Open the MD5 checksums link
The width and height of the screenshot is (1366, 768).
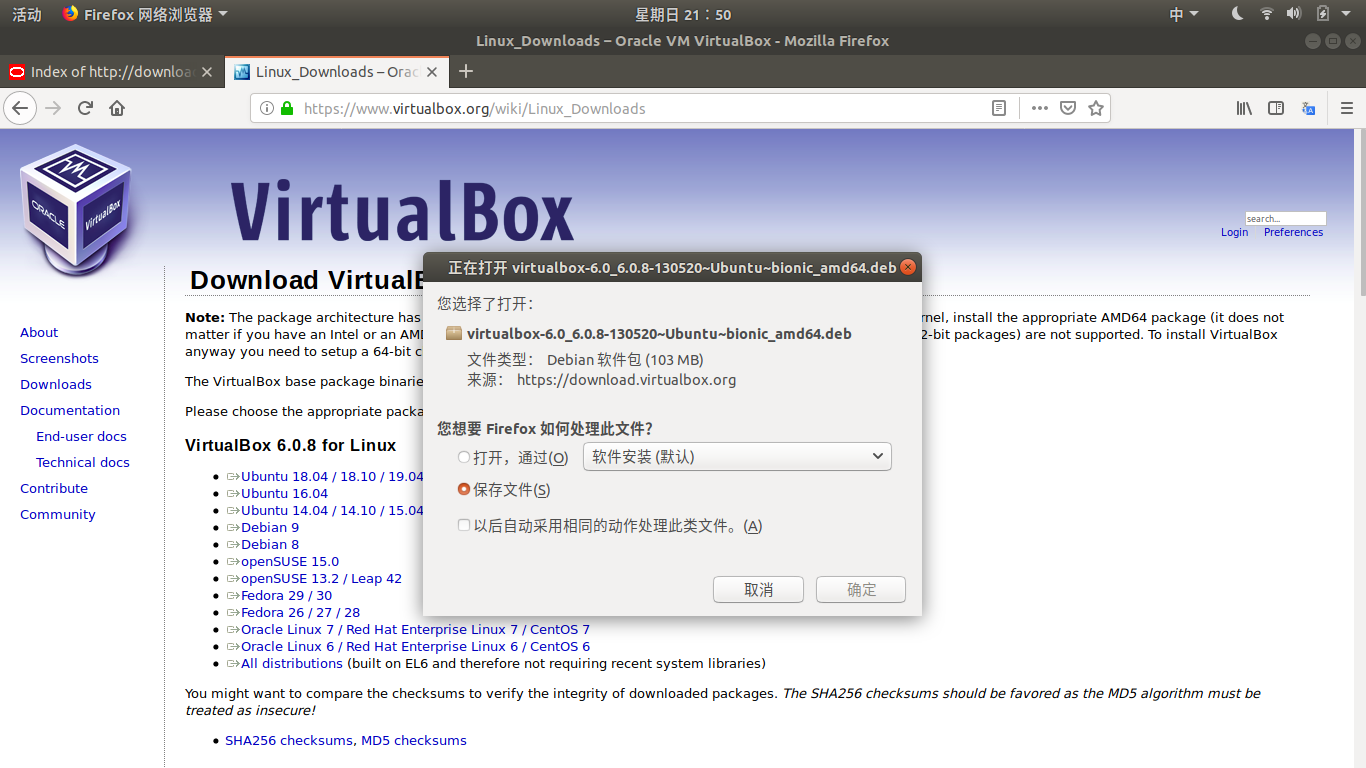click(414, 740)
